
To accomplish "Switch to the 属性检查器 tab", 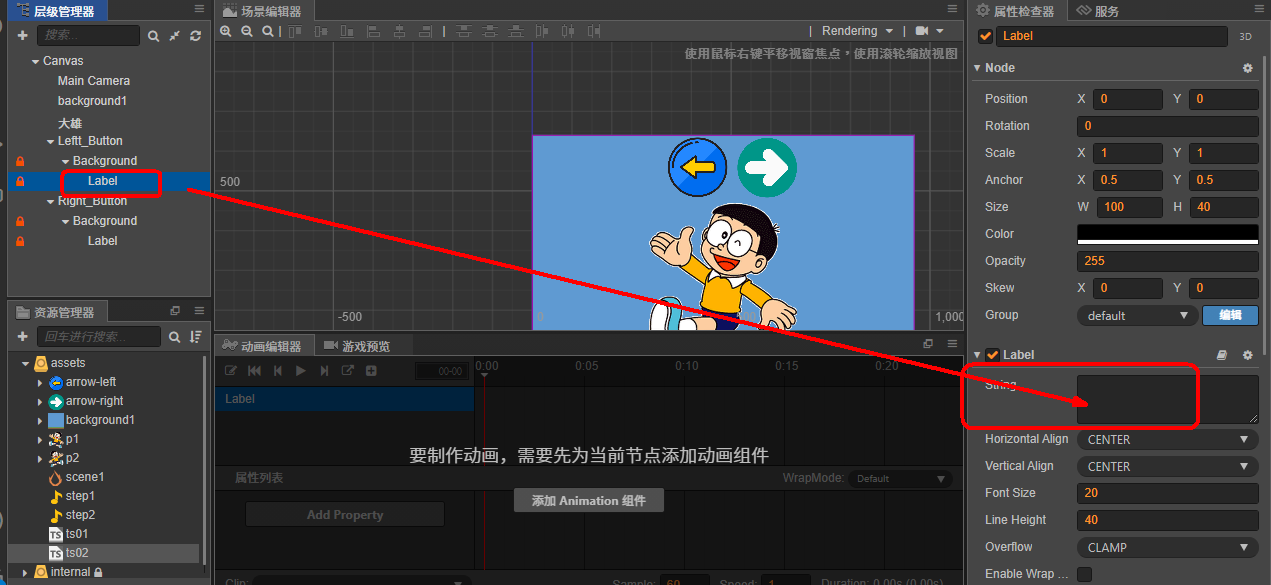I will pyautogui.click(x=1015, y=11).
